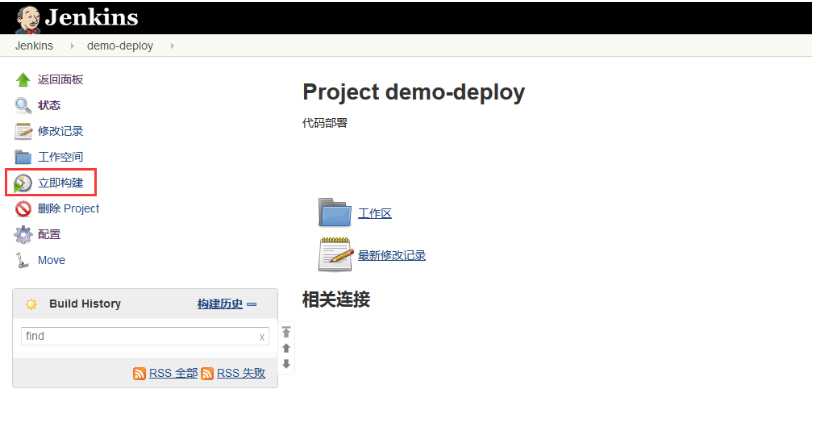Clear the find field with the x
The width and height of the screenshot is (831, 425).
[x=262, y=337]
